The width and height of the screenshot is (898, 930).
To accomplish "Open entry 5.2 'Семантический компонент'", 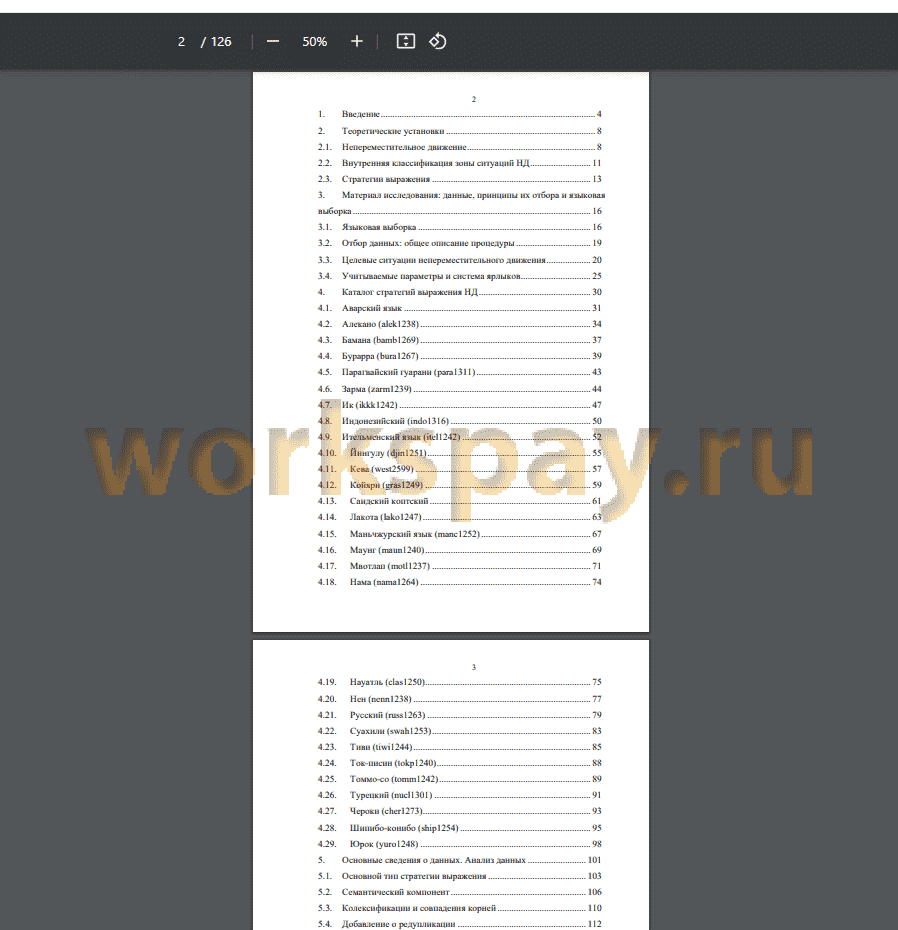I will tap(460, 892).
